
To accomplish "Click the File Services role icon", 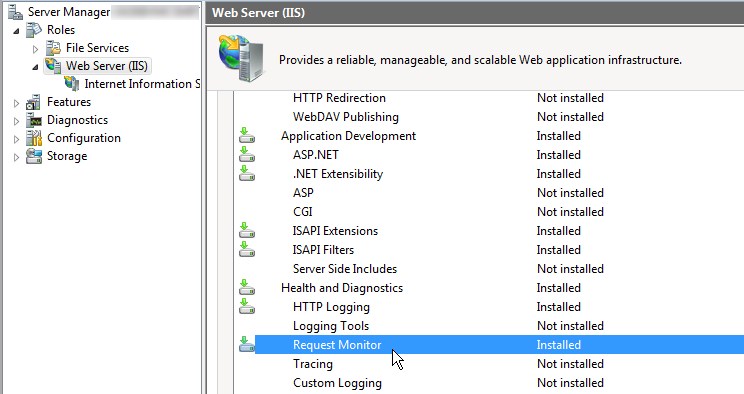I will pos(53,48).
